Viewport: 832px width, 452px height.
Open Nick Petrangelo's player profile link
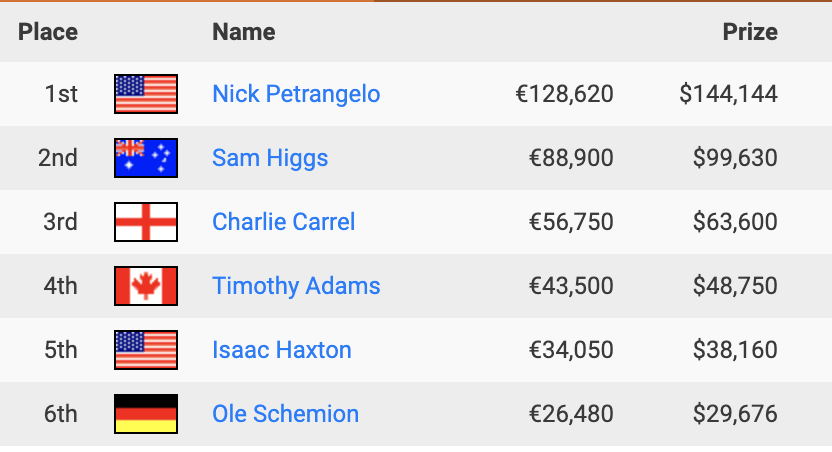pyautogui.click(x=296, y=94)
